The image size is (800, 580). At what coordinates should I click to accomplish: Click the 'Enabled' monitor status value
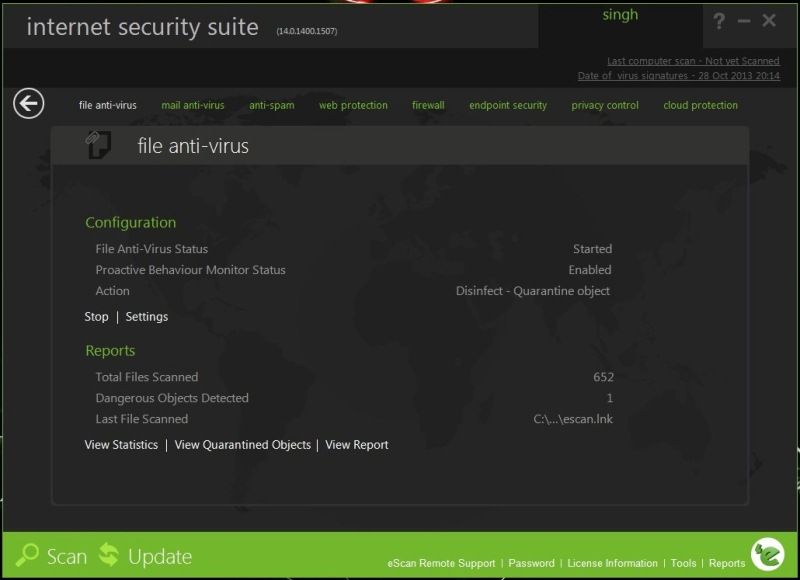[590, 270]
